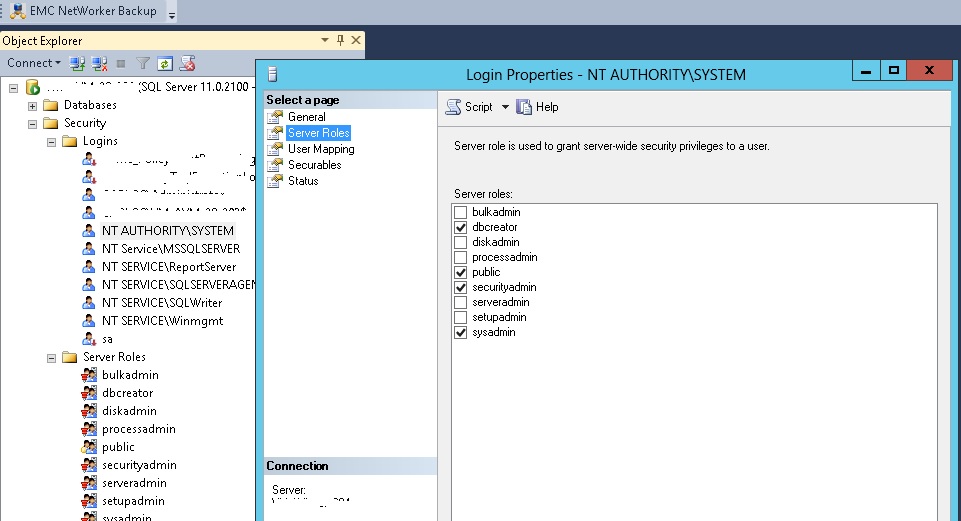This screenshot has width=961, height=521.
Task: Click the public role icon in tree
Action: coord(89,447)
